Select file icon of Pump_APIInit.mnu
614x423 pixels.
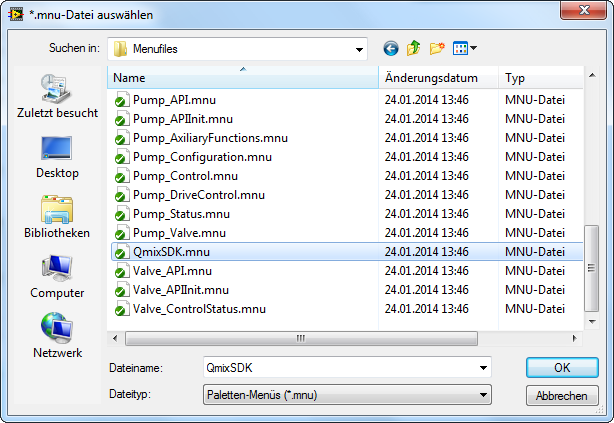[x=121, y=119]
